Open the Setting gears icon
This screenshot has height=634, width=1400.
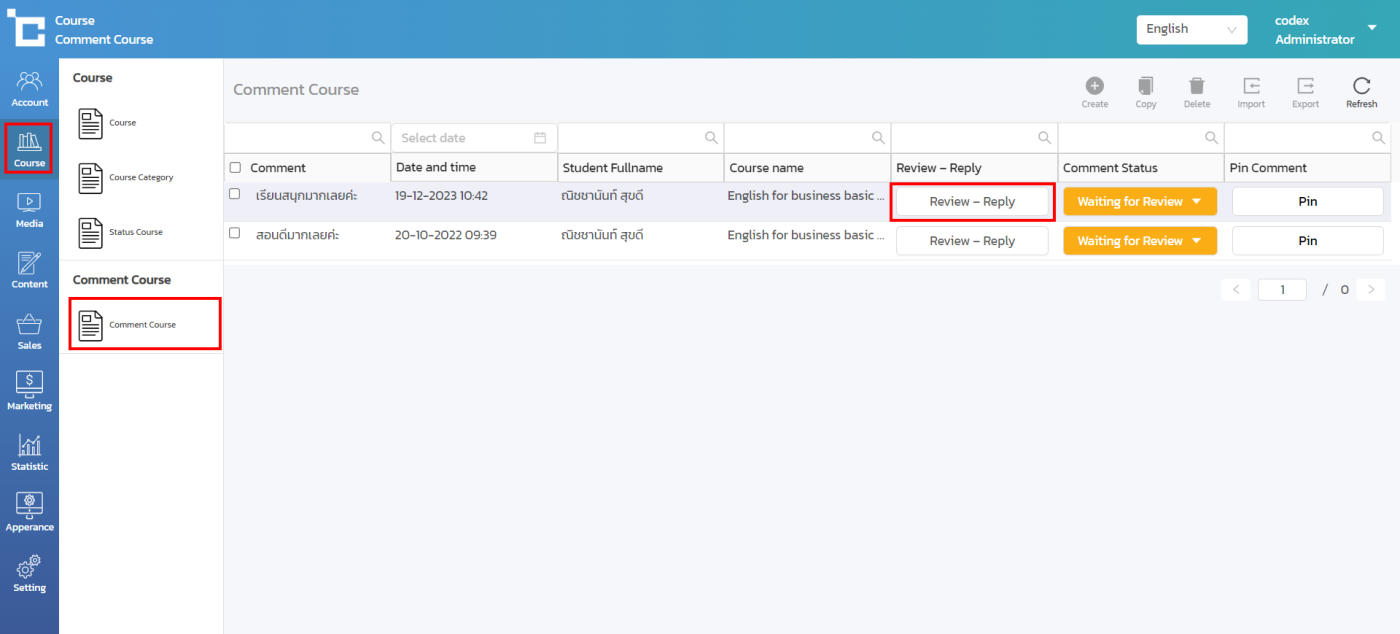pos(29,573)
